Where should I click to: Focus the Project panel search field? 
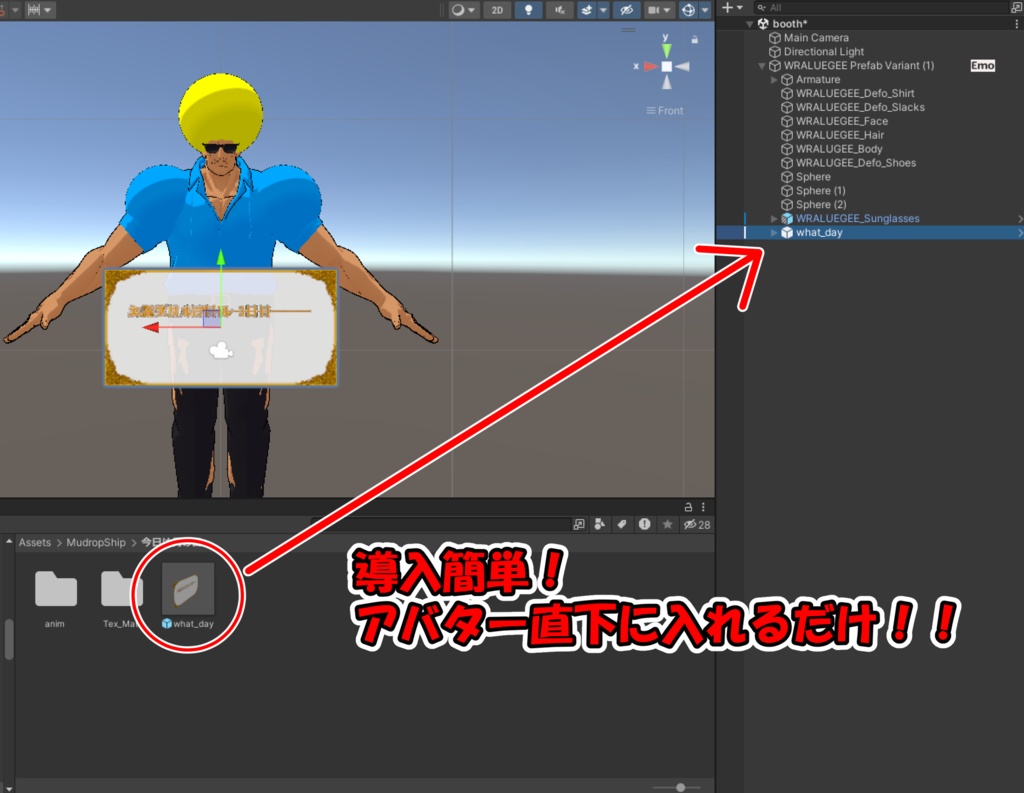pos(441,524)
